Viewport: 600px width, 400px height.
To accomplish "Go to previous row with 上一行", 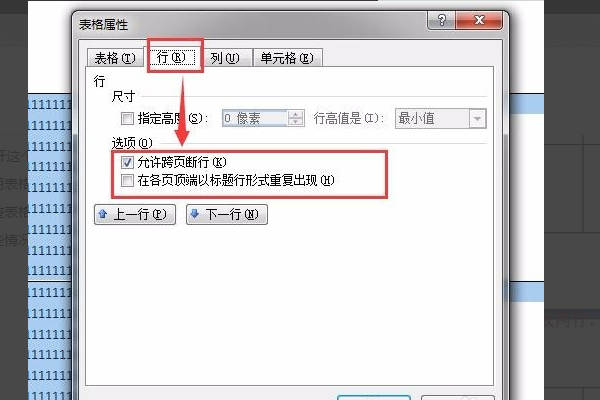I will 135,214.
